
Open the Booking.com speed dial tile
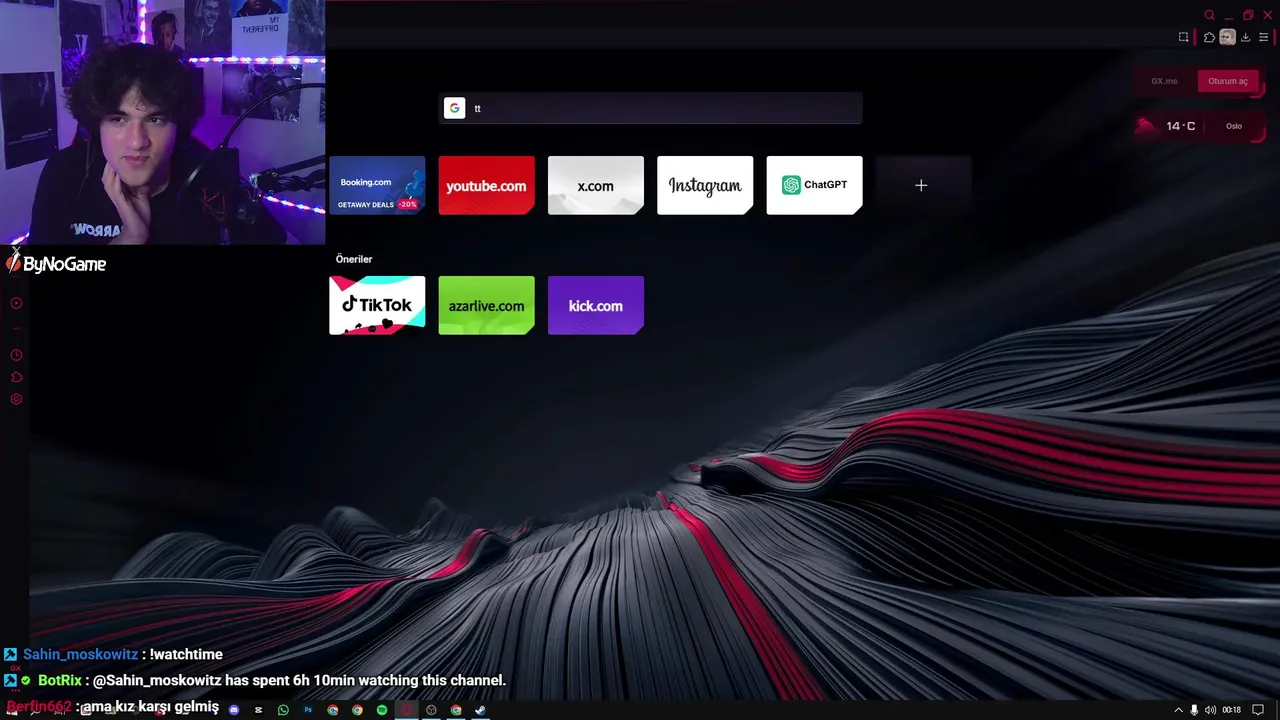click(377, 185)
